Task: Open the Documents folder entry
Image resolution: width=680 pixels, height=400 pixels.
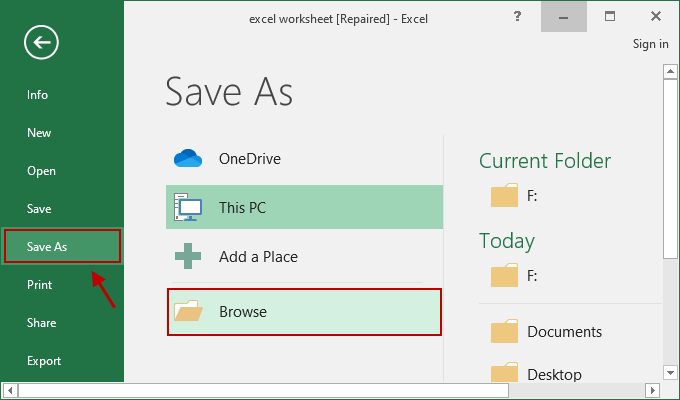Action: click(x=564, y=331)
